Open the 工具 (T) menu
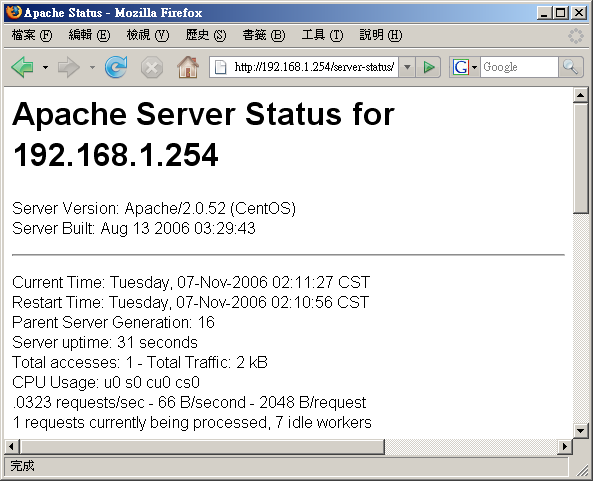The width and height of the screenshot is (593, 481). (322, 36)
